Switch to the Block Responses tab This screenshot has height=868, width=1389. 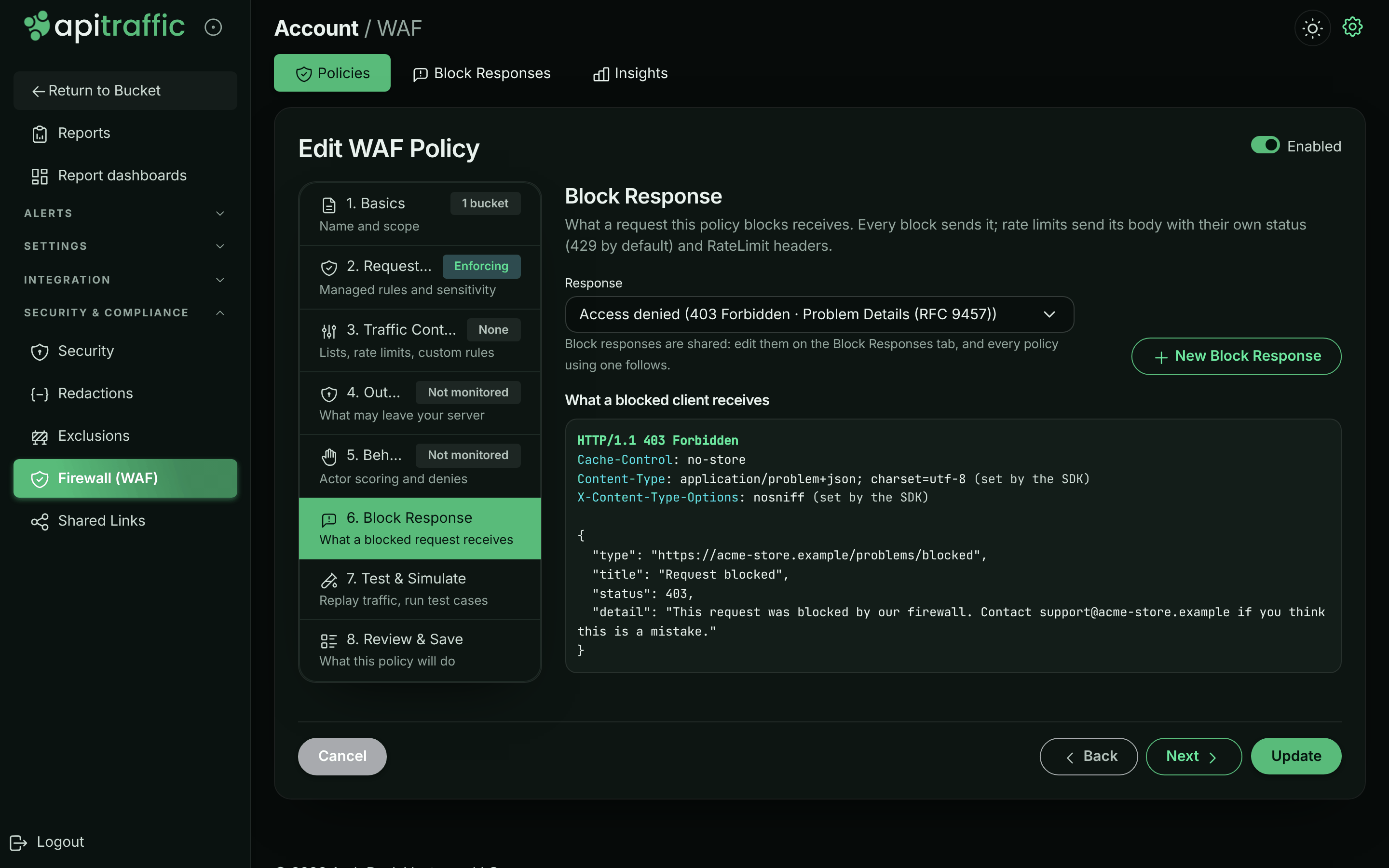pyautogui.click(x=481, y=73)
